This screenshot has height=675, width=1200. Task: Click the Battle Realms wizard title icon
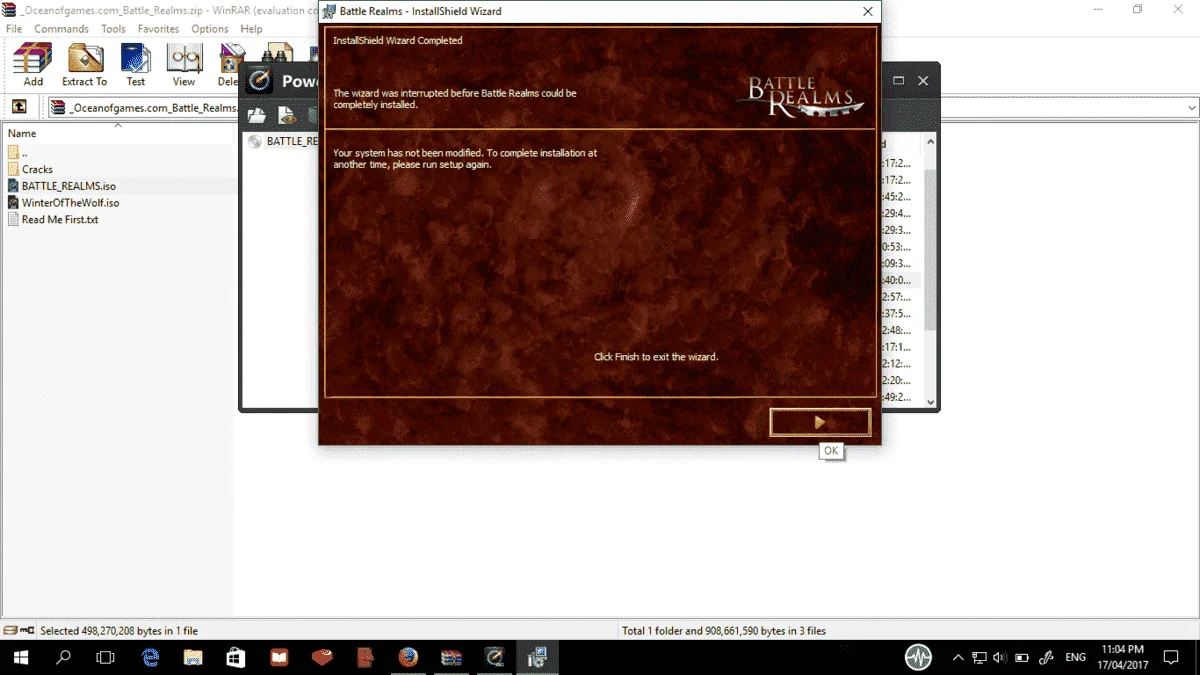coord(329,12)
